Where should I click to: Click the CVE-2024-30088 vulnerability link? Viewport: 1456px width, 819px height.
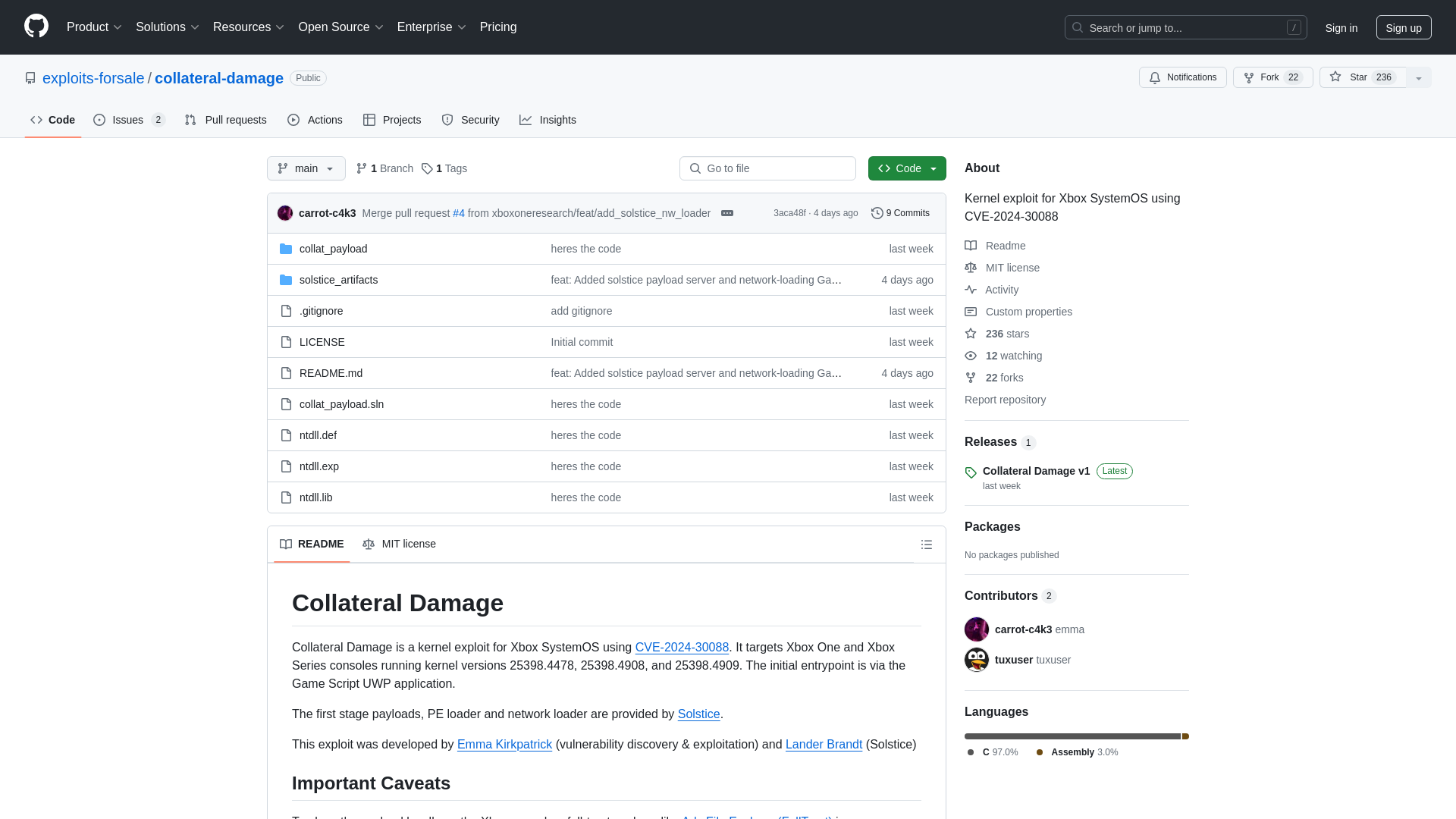(682, 647)
